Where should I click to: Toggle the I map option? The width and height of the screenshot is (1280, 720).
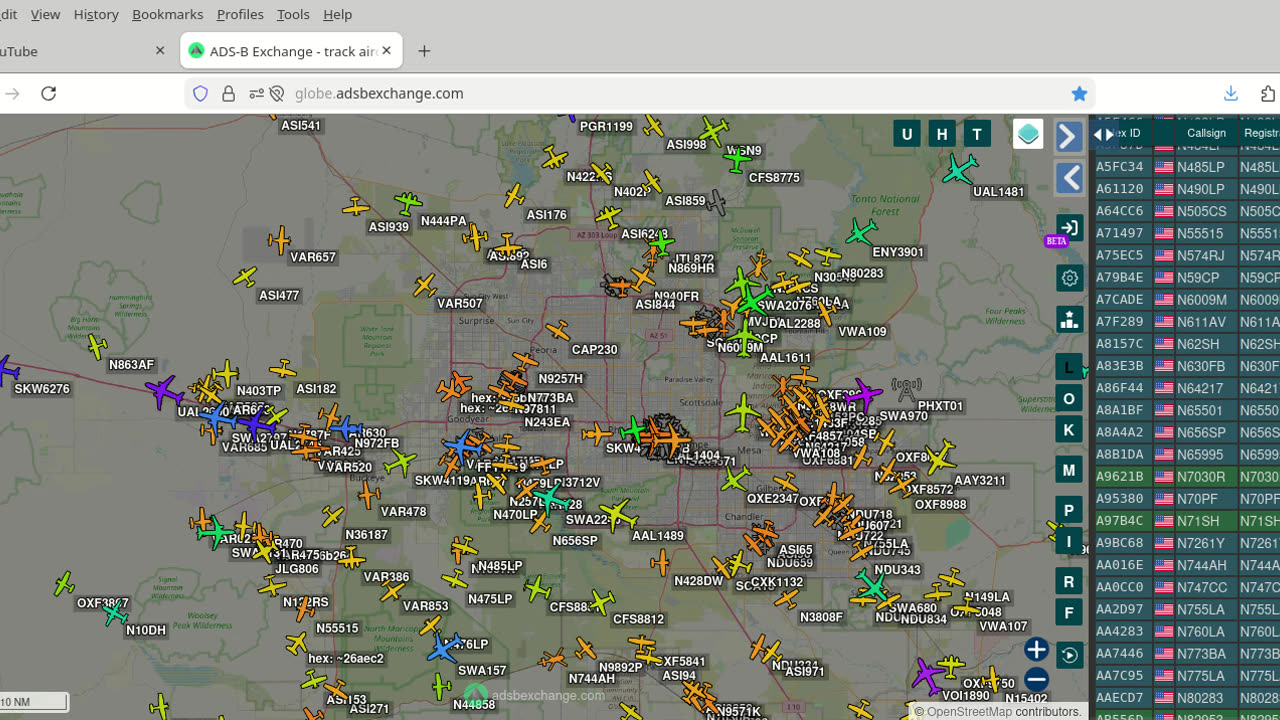click(x=1068, y=541)
